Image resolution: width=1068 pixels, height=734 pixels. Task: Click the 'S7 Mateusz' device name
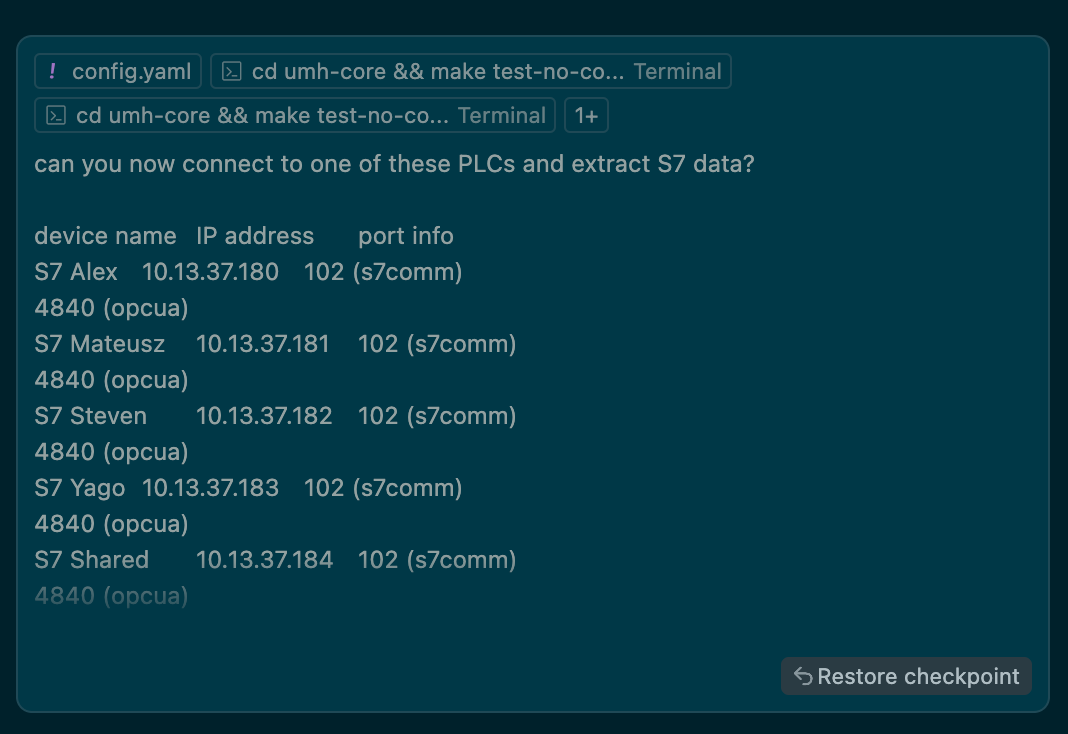[99, 344]
